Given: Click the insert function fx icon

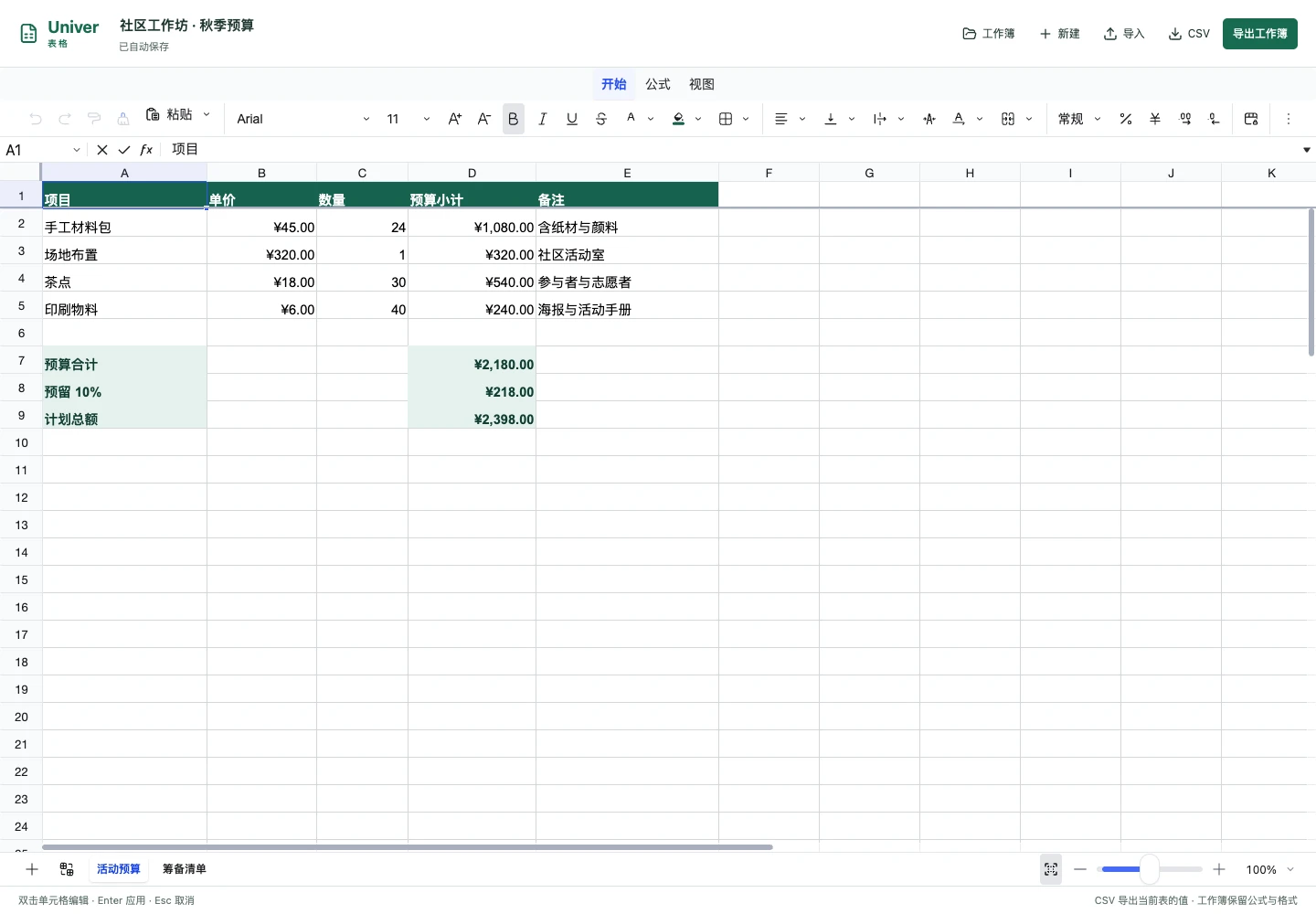Looking at the screenshot, I should (146, 150).
